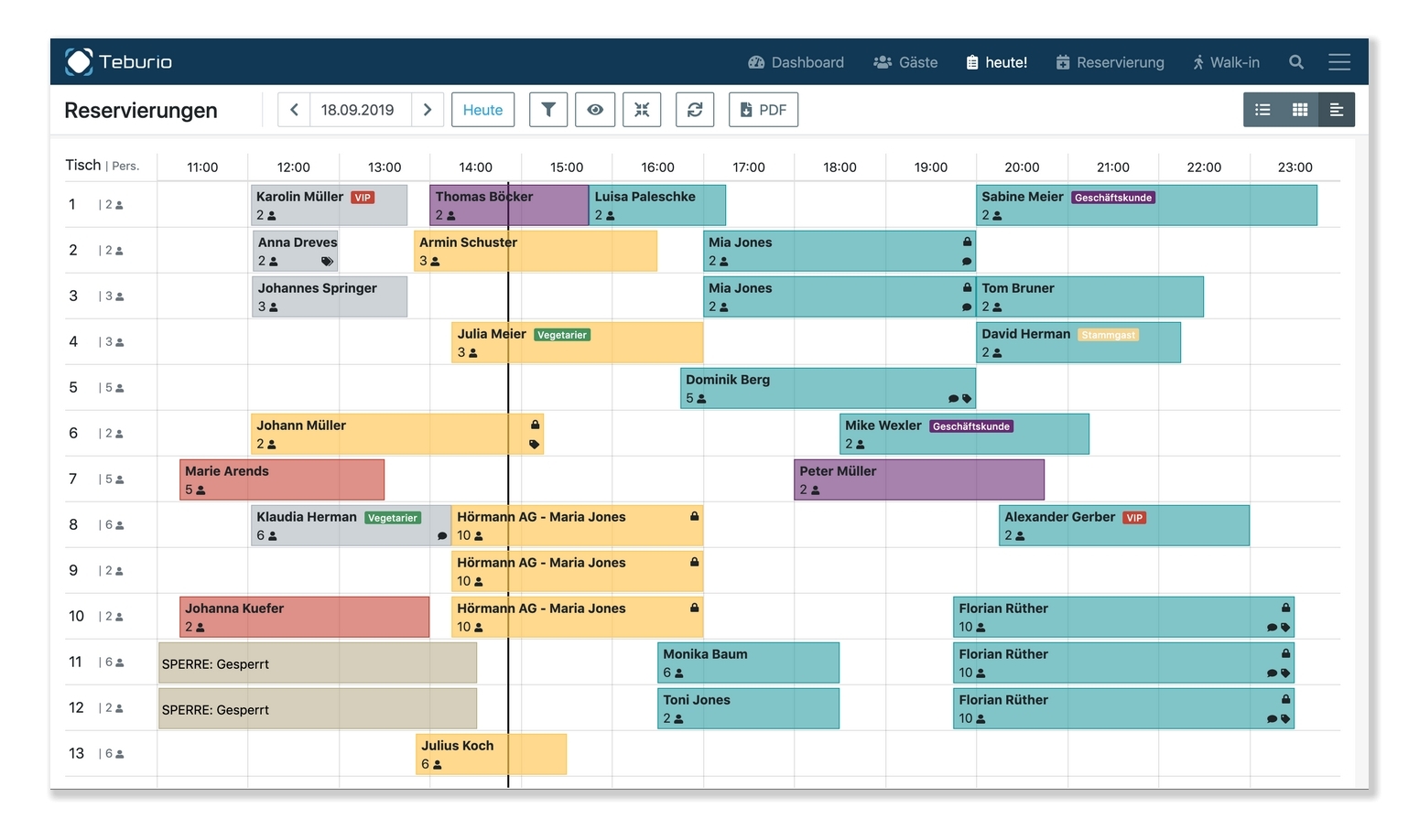Open Johanna Kuefer reservation
This screenshot has width=1419, height=840.
click(x=305, y=617)
